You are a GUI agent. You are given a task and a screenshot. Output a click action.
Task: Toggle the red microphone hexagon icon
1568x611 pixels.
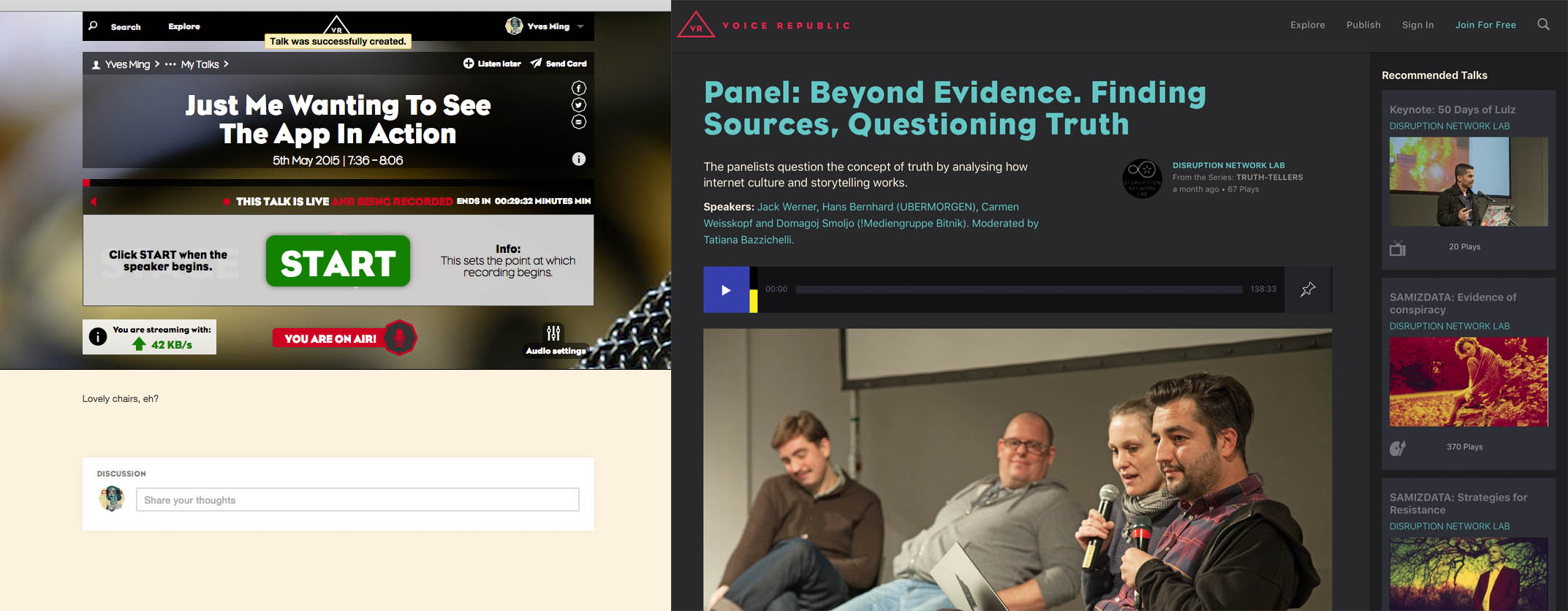(x=399, y=338)
